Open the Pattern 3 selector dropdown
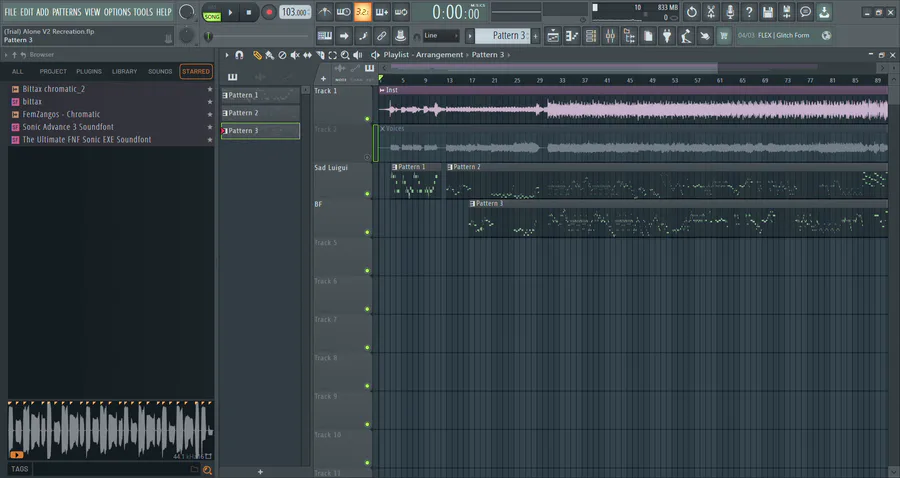This screenshot has height=478, width=900. point(505,36)
